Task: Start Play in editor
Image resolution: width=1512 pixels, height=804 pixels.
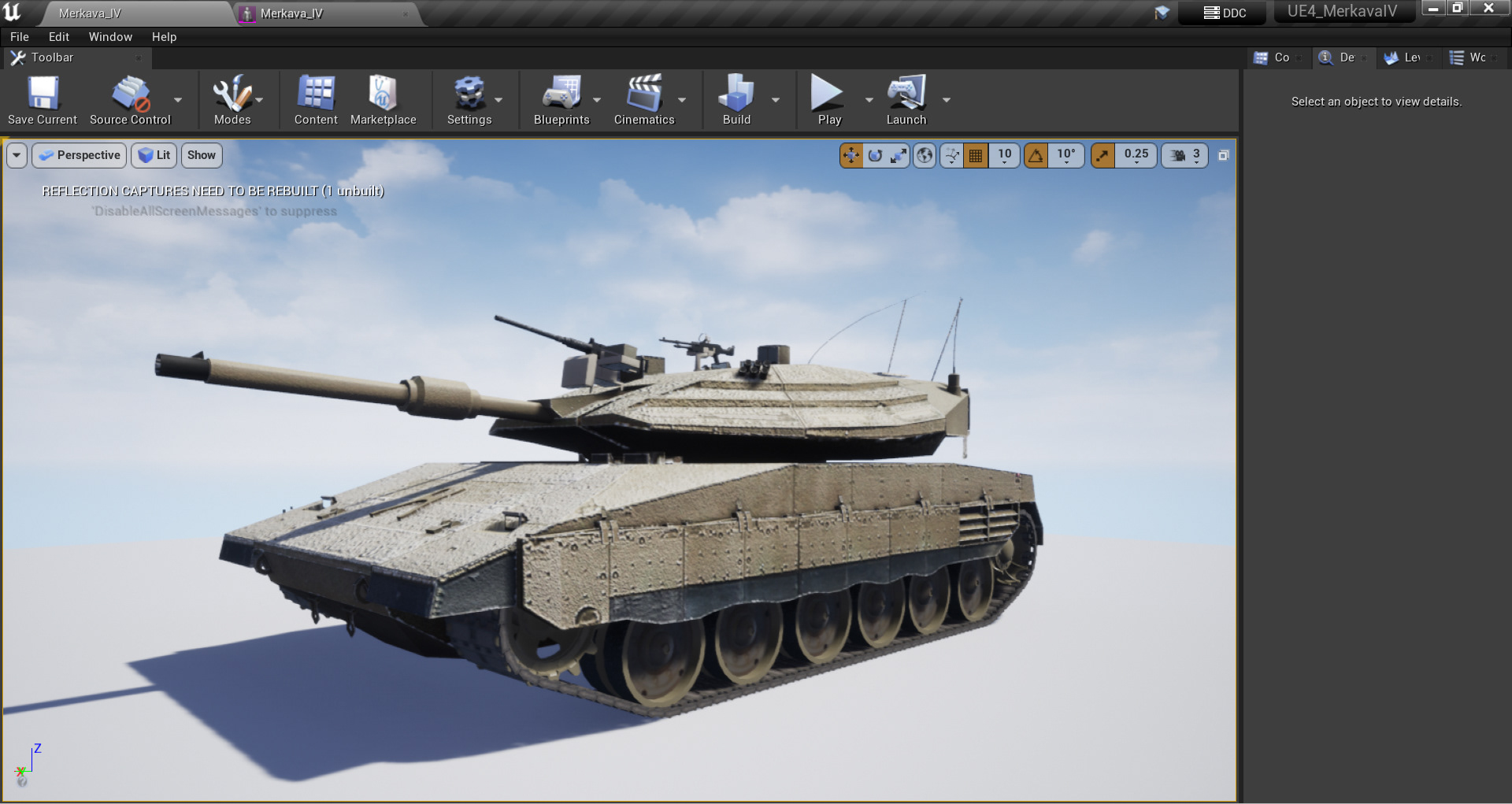Action: pyautogui.click(x=827, y=94)
